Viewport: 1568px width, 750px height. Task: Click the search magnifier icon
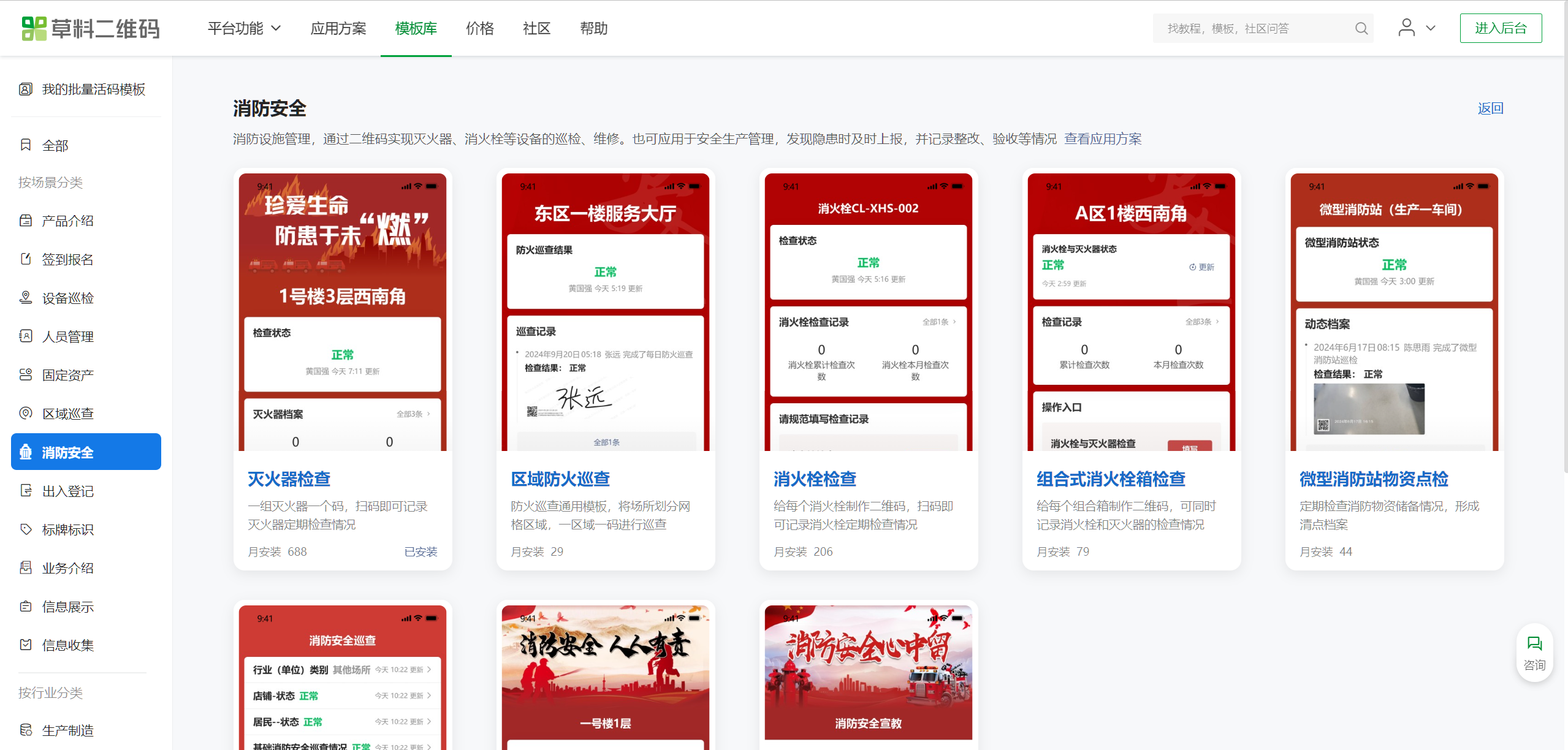(1361, 28)
